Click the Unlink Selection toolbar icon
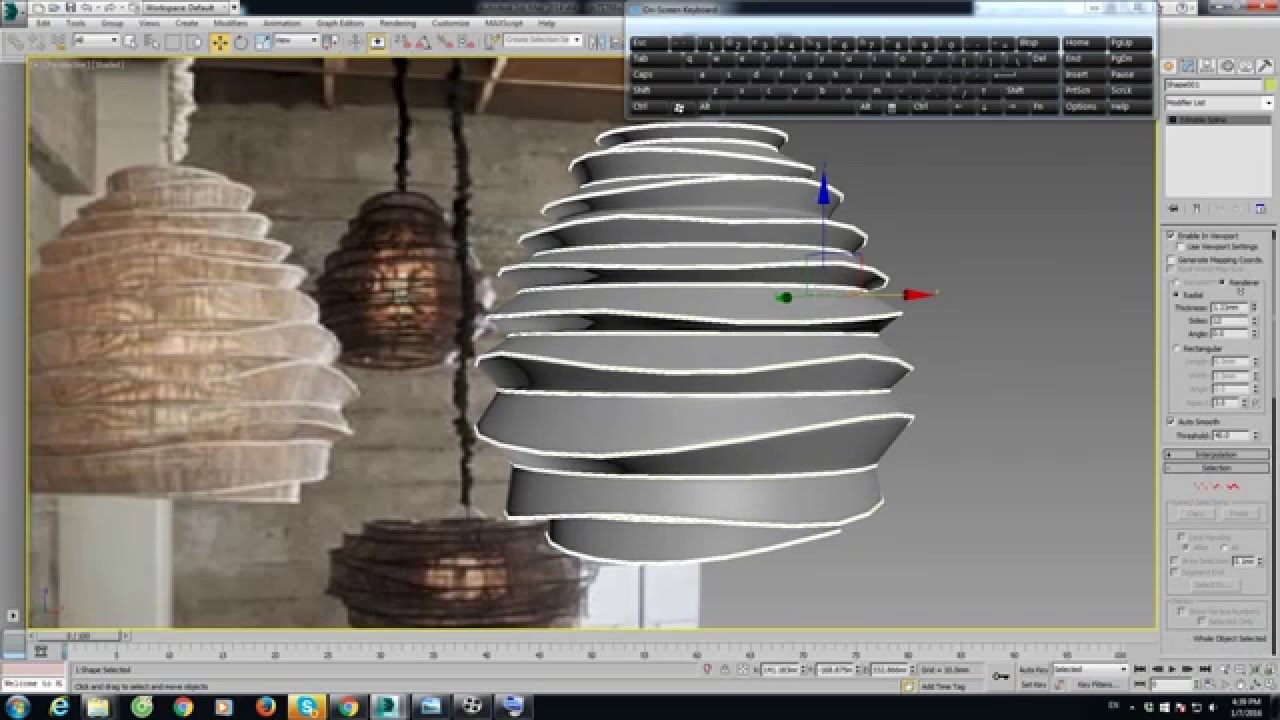The width and height of the screenshot is (1280, 720). point(36,42)
